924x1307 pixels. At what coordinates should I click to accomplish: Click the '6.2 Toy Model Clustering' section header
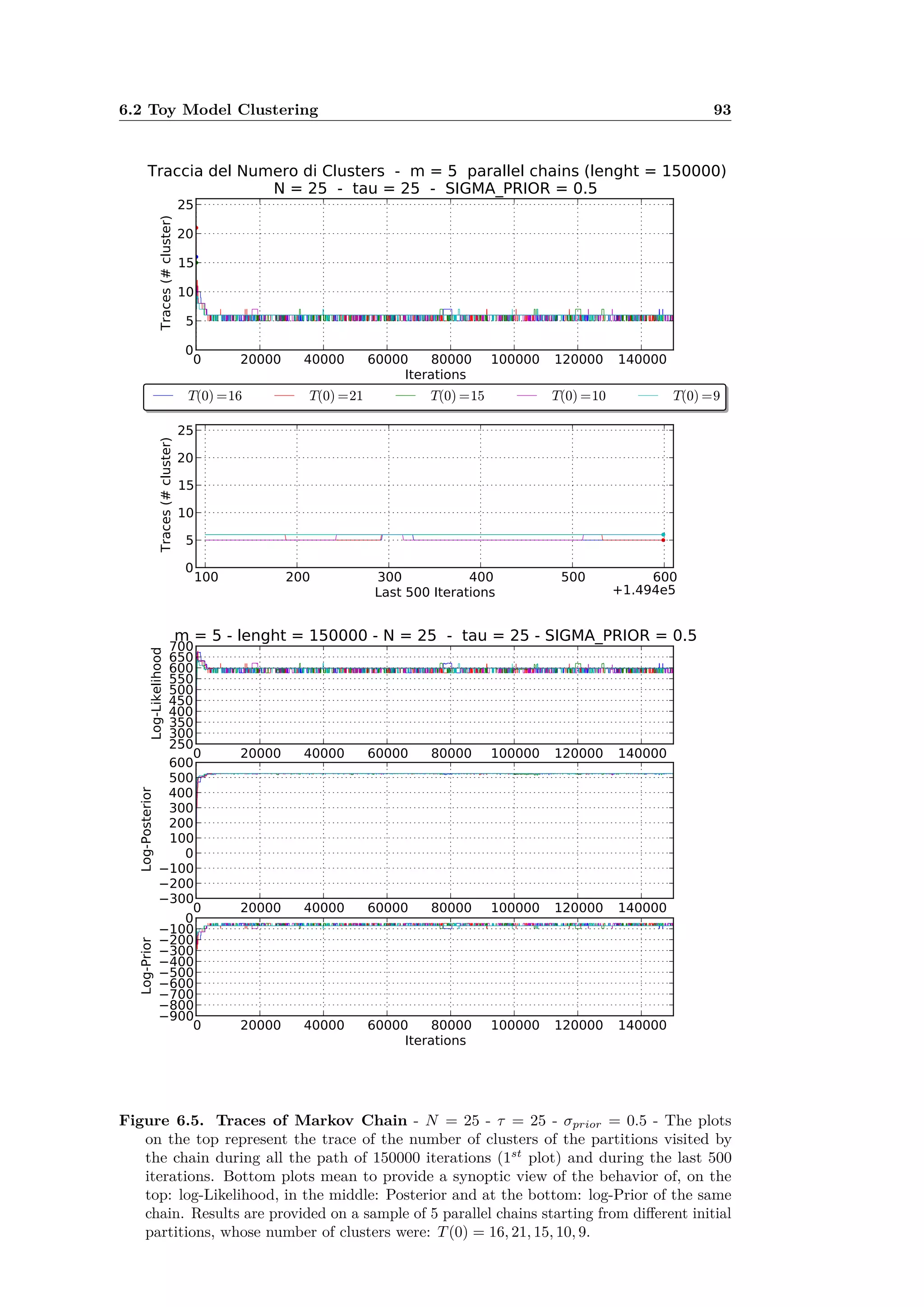[x=218, y=110]
